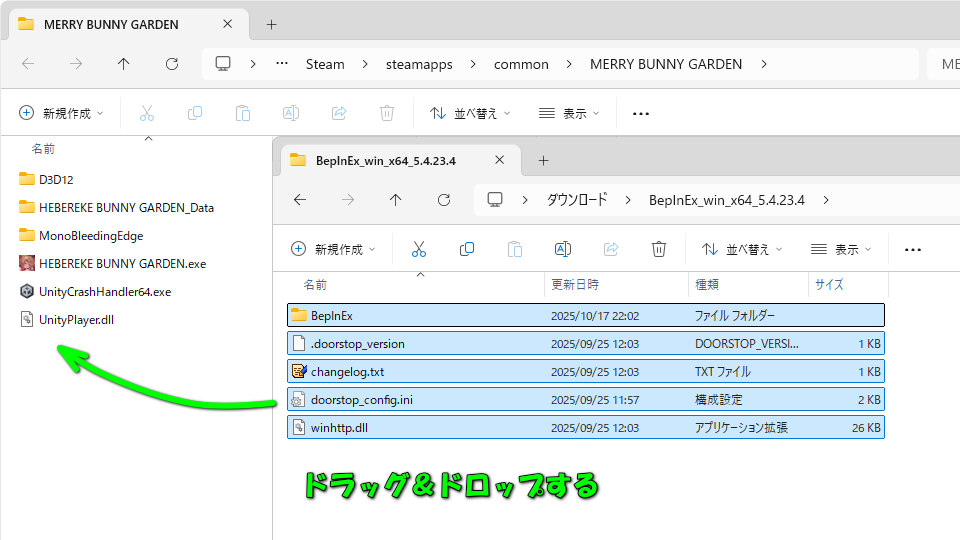
Task: Go up one folder in the BepInEx window
Action: 396,200
